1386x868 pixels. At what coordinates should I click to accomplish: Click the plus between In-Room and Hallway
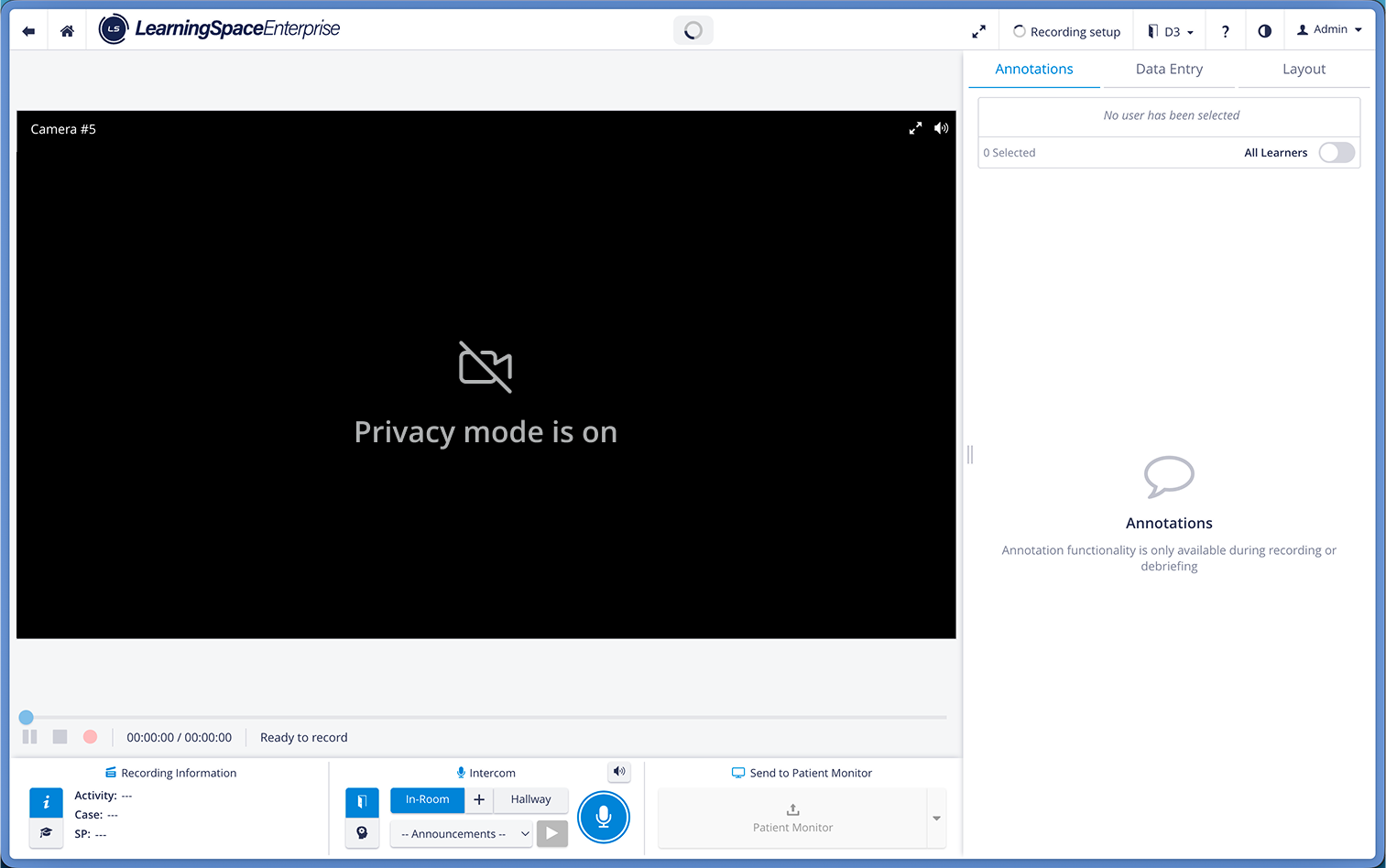(x=479, y=799)
